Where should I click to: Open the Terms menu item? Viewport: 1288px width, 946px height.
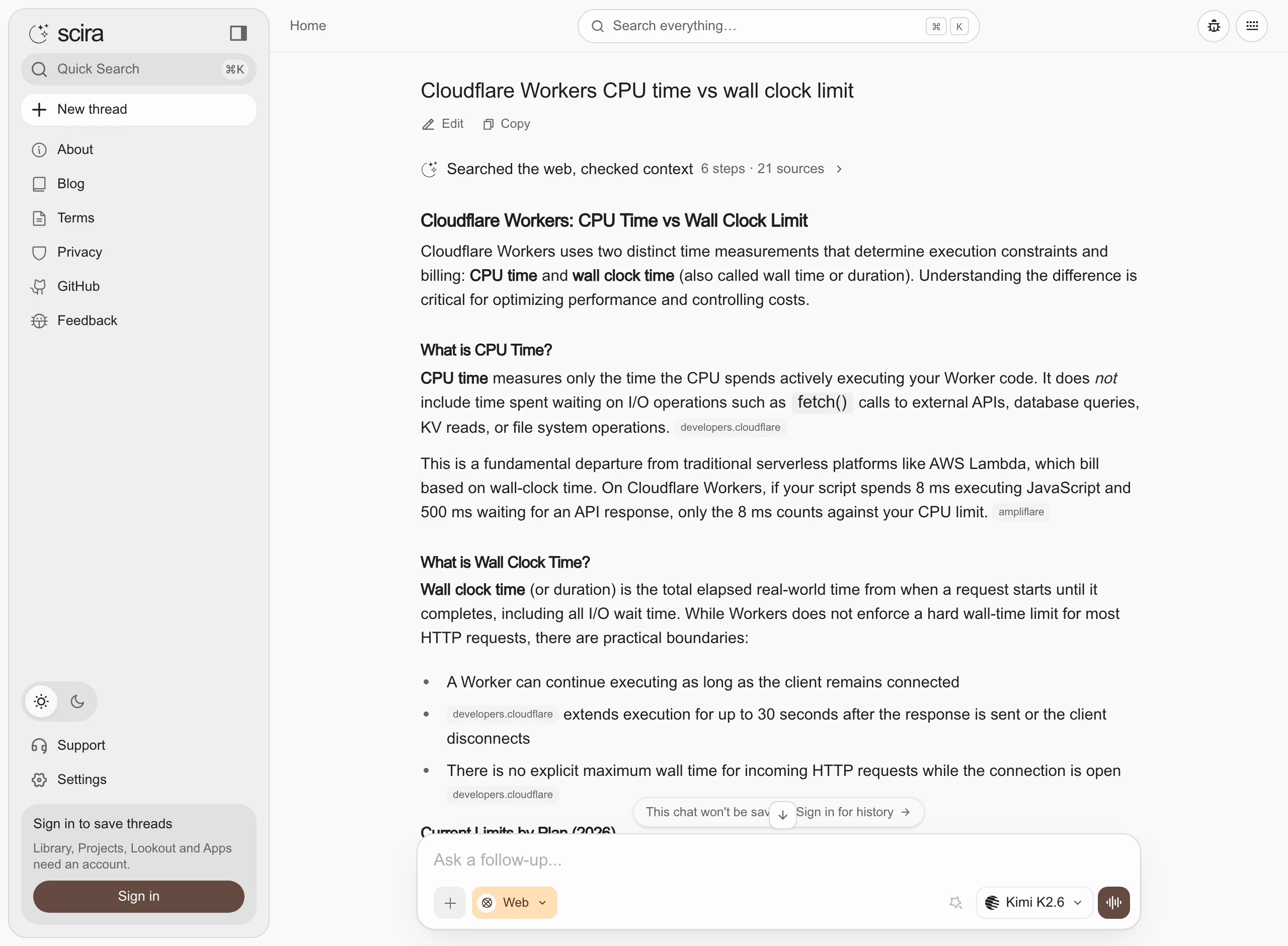pyautogui.click(x=138, y=218)
